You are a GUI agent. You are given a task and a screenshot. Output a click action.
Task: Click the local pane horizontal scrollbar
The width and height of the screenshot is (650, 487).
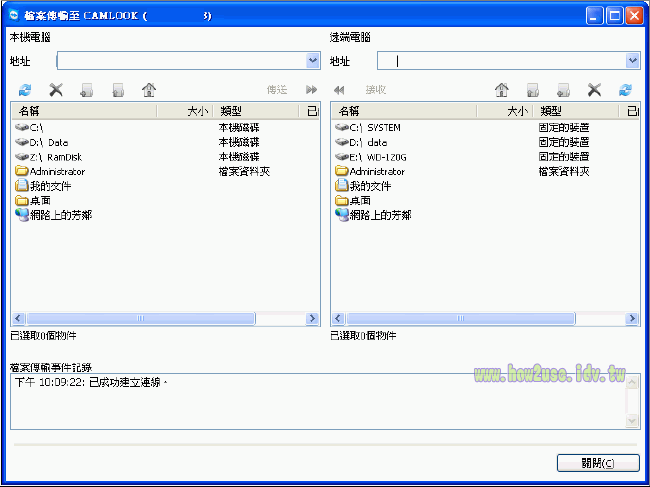[x=140, y=319]
